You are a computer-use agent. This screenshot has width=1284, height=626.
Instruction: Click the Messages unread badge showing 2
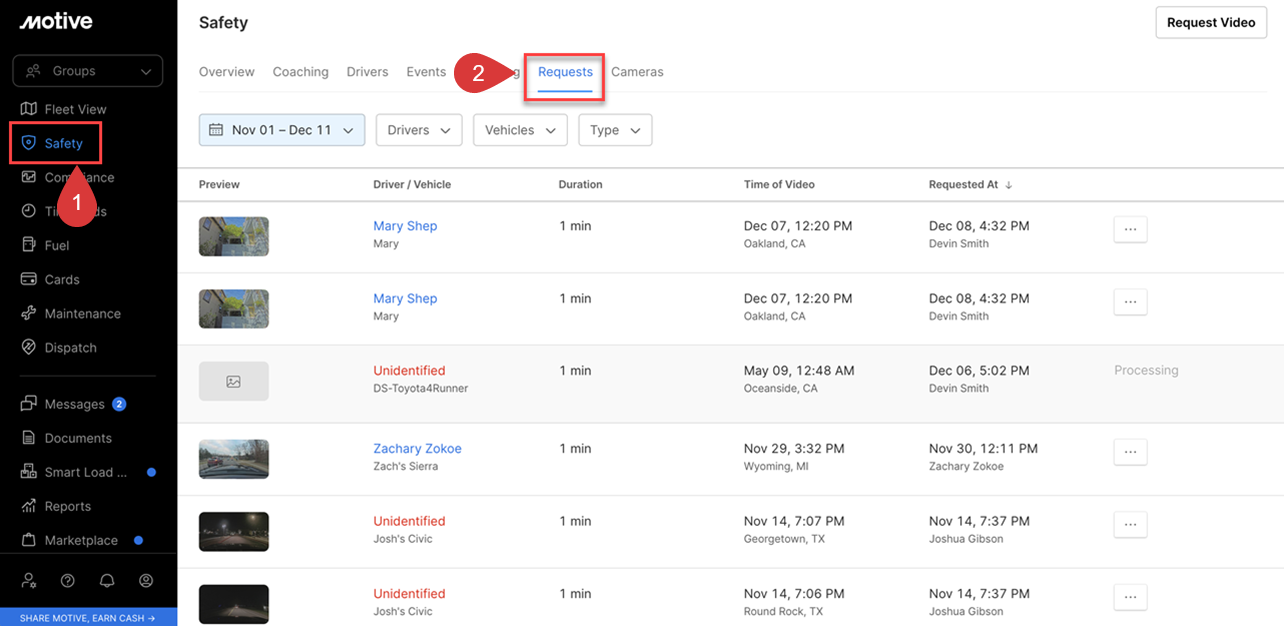[119, 404]
